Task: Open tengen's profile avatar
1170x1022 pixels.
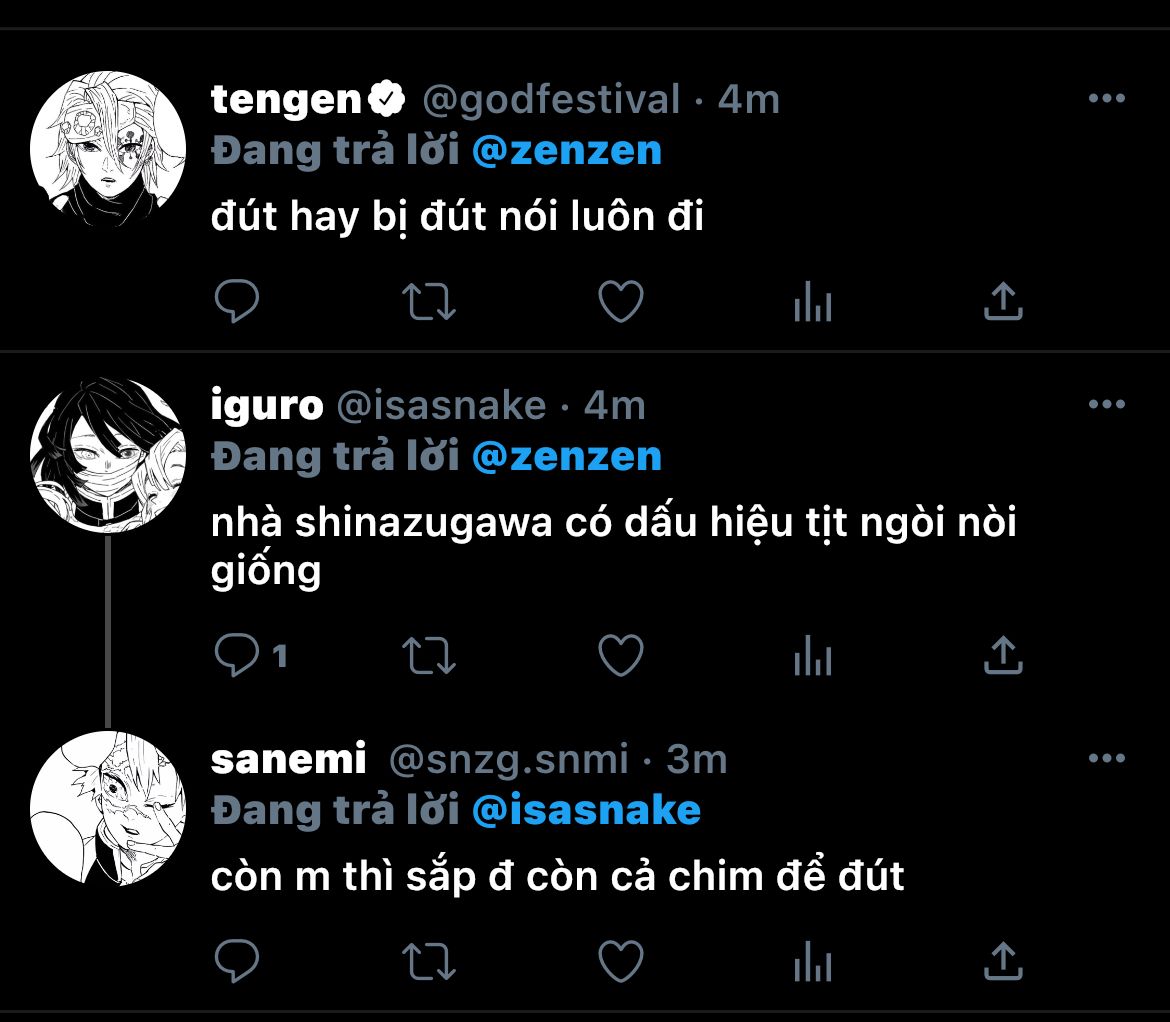Action: [x=108, y=148]
